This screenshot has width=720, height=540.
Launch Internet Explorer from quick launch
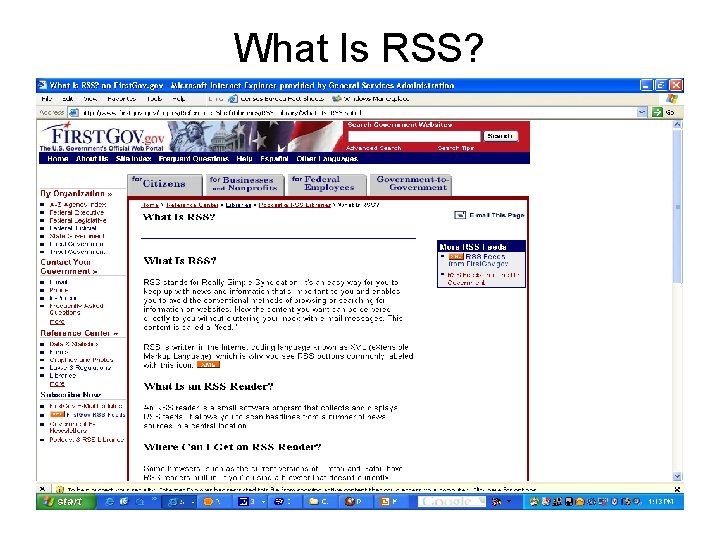tap(109, 502)
